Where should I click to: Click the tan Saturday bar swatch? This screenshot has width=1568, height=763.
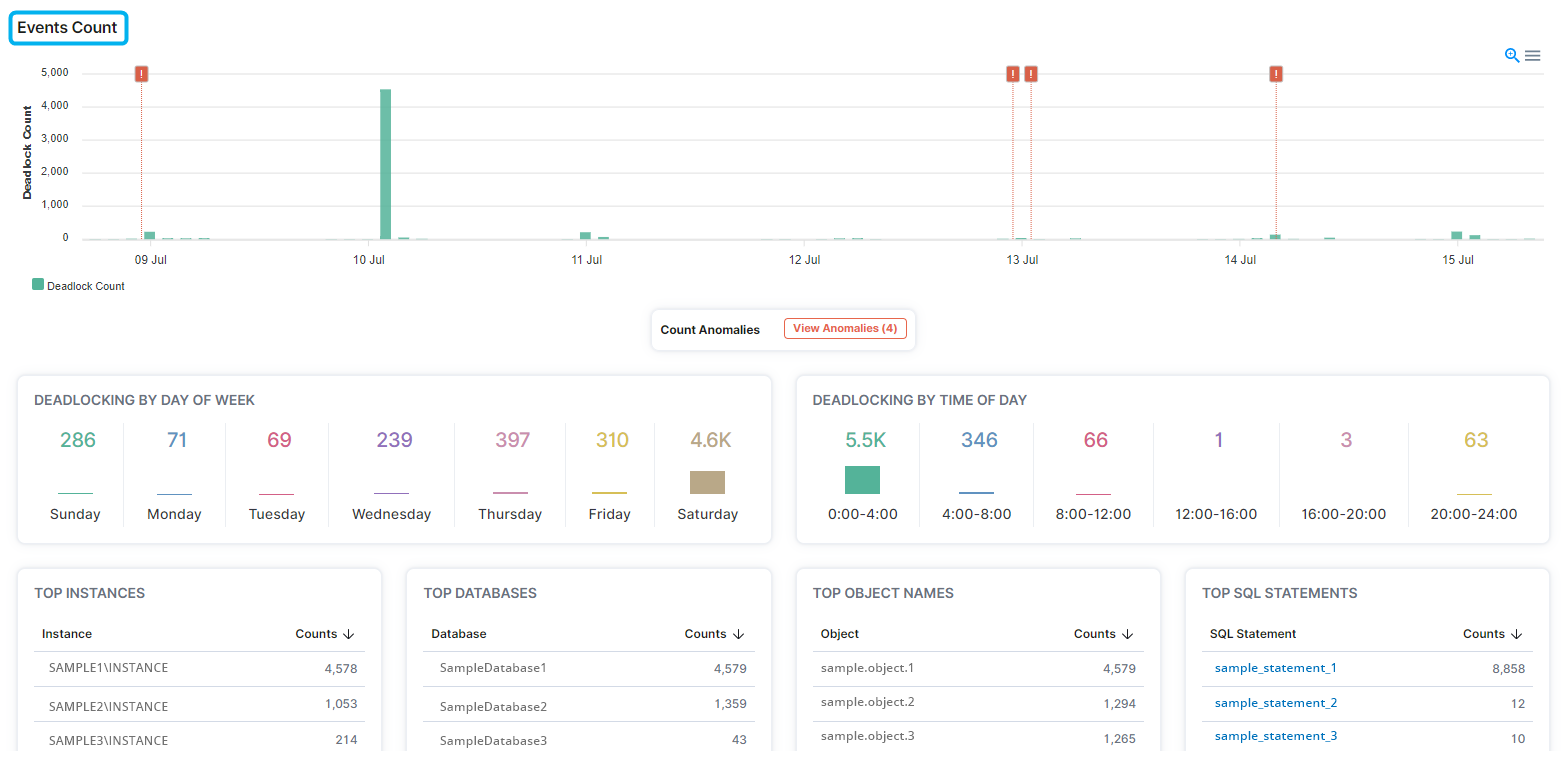[707, 483]
